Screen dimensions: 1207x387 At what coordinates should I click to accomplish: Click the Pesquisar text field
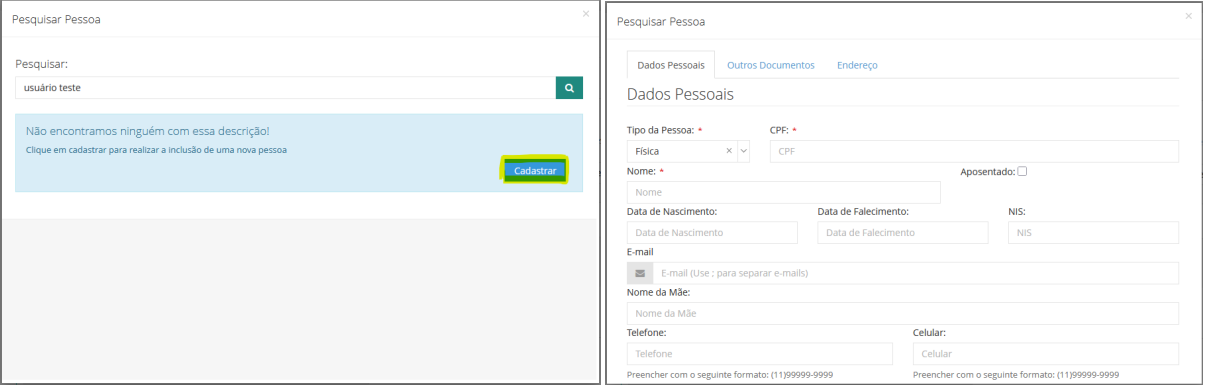tap(286, 88)
